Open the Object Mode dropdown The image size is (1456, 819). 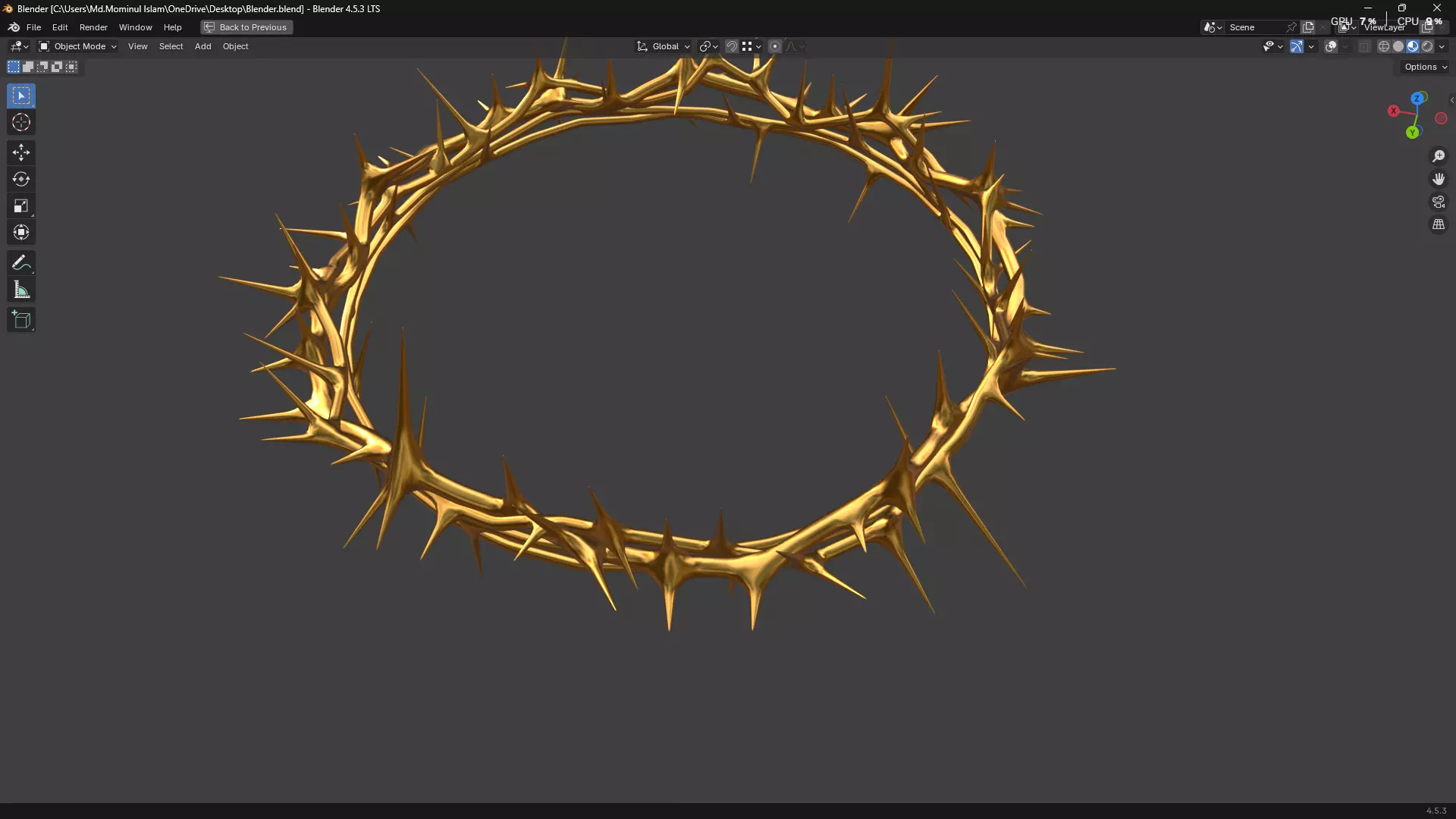pyautogui.click(x=77, y=46)
